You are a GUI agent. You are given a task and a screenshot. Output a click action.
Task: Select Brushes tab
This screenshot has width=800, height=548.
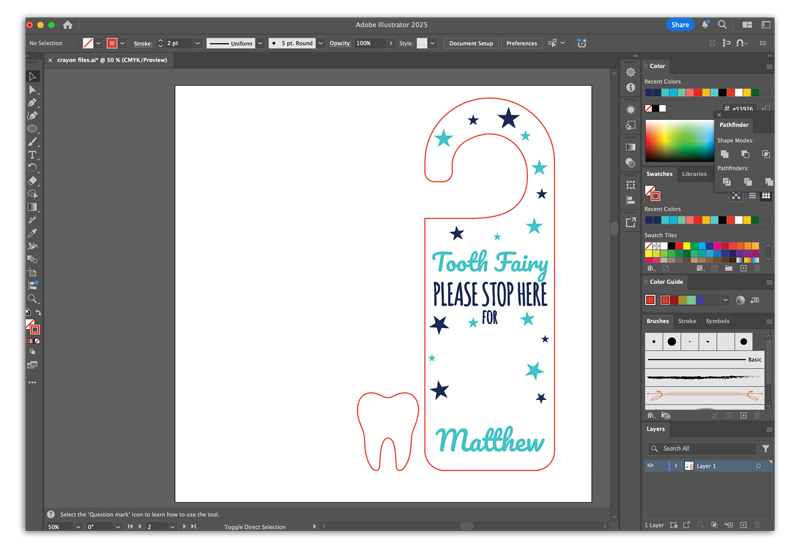point(658,321)
